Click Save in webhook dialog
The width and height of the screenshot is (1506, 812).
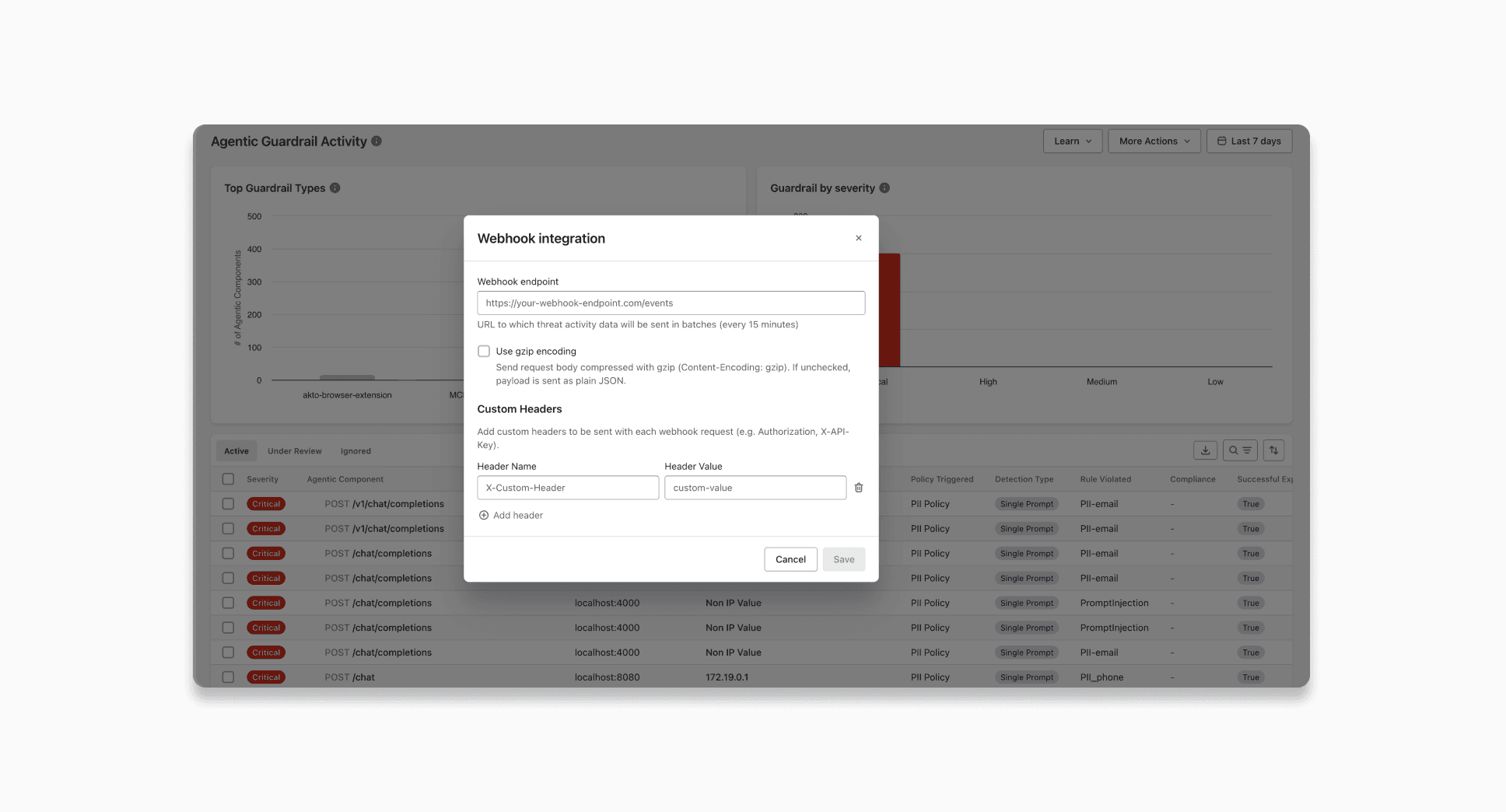pyautogui.click(x=844, y=559)
